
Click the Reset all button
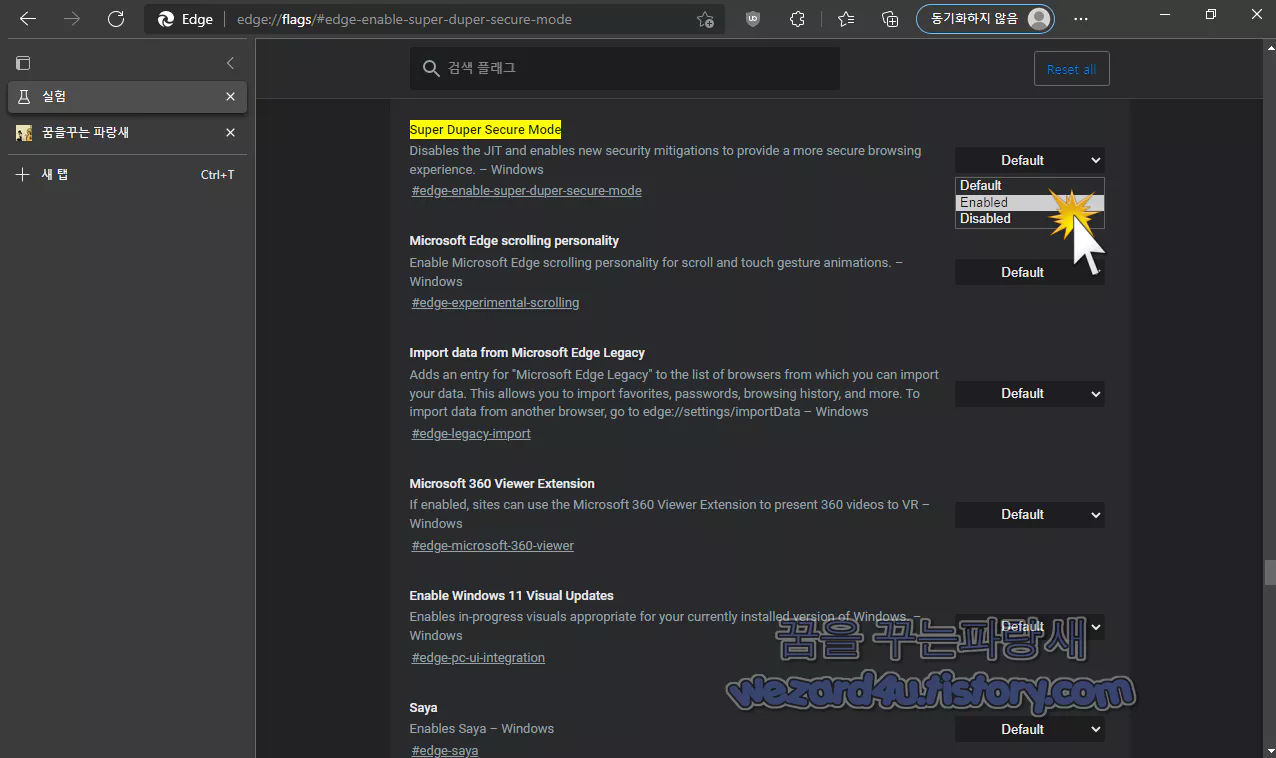(x=1071, y=69)
